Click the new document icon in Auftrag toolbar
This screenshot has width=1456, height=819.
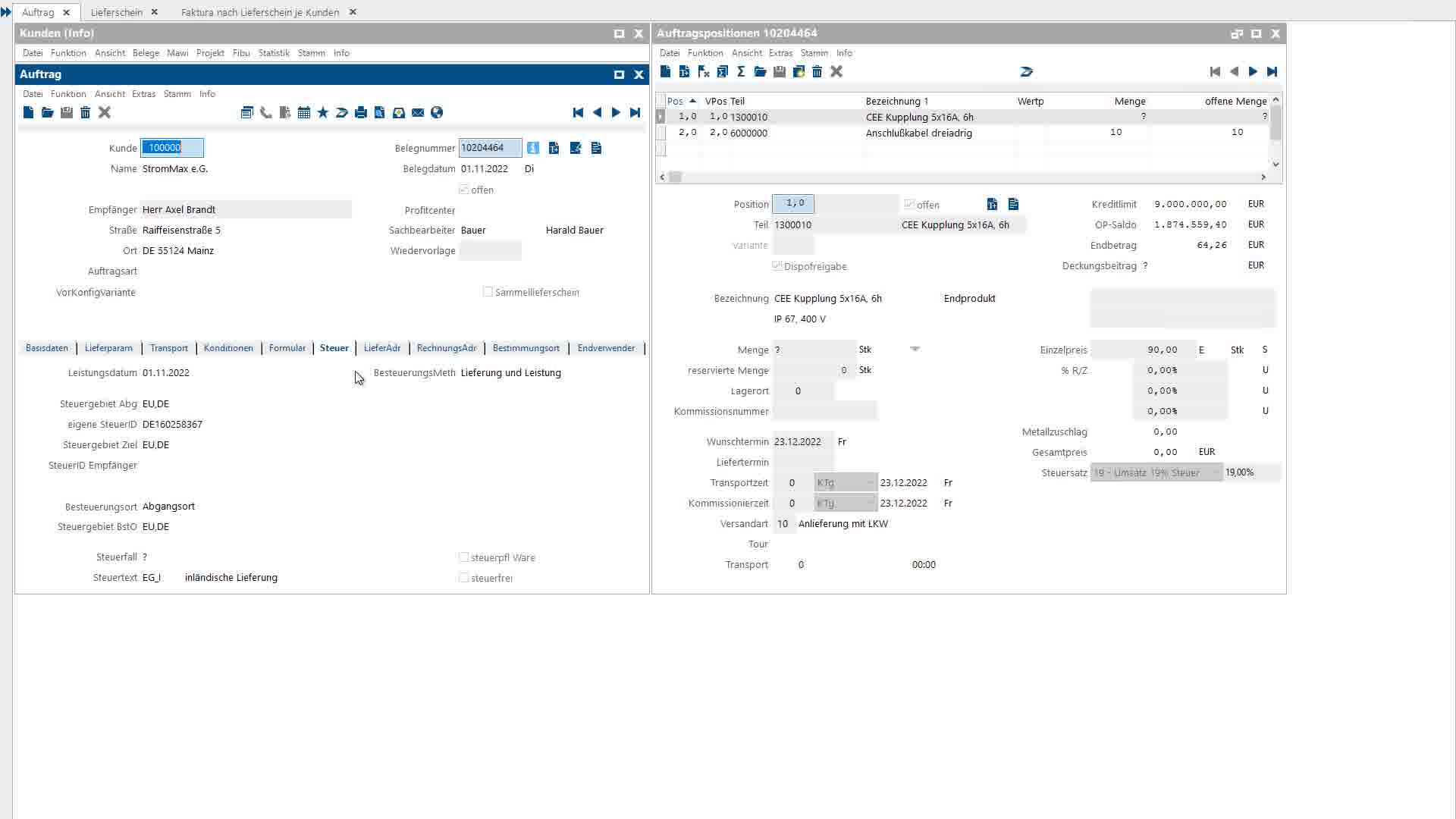(28, 112)
